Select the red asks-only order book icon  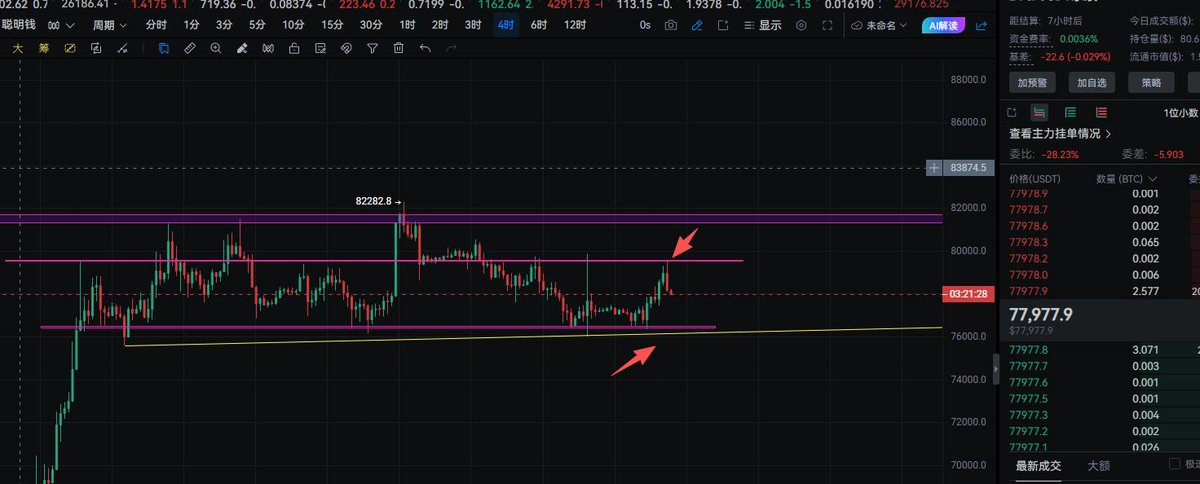pyautogui.click(x=1101, y=112)
